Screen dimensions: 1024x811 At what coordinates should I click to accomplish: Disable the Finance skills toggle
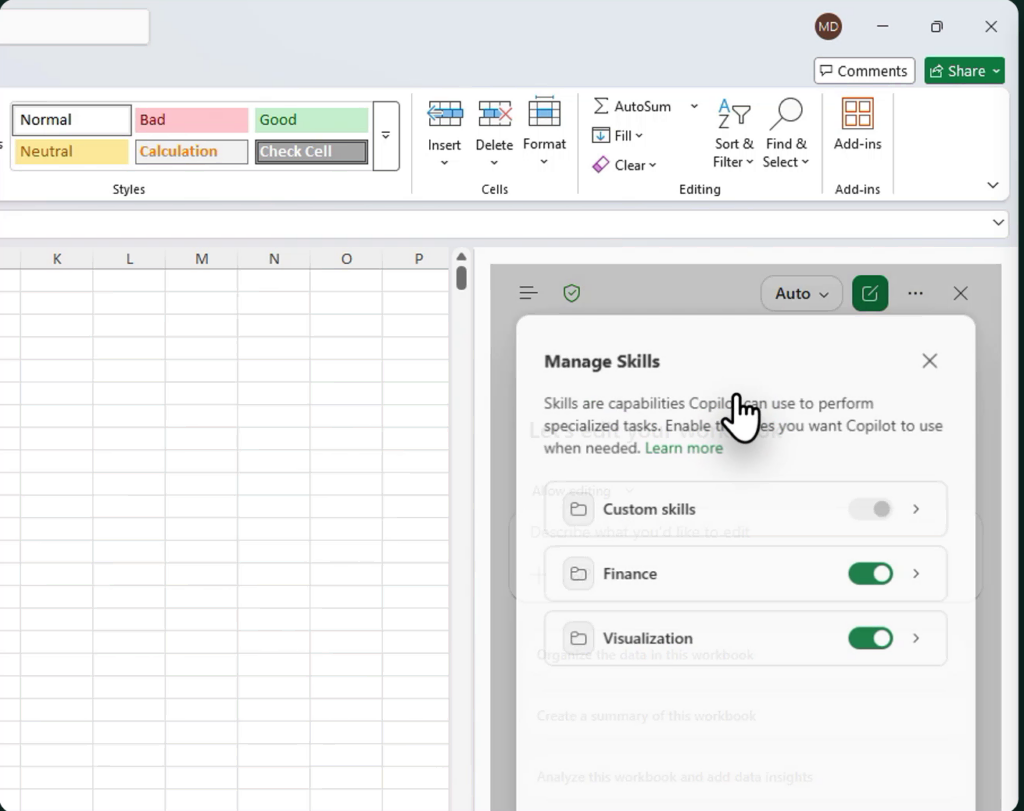pos(871,573)
